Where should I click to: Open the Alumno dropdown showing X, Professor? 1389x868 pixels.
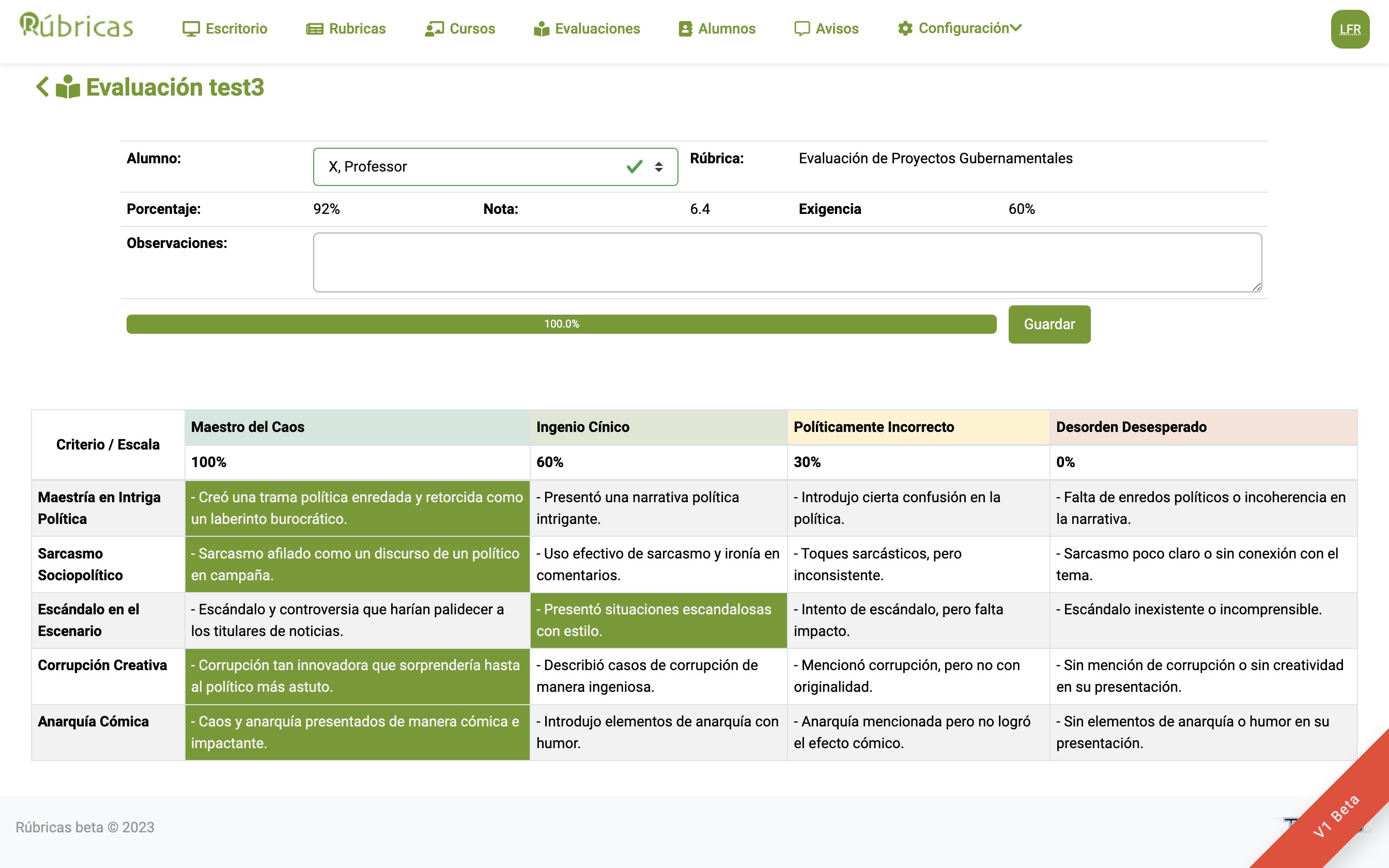[x=495, y=166]
